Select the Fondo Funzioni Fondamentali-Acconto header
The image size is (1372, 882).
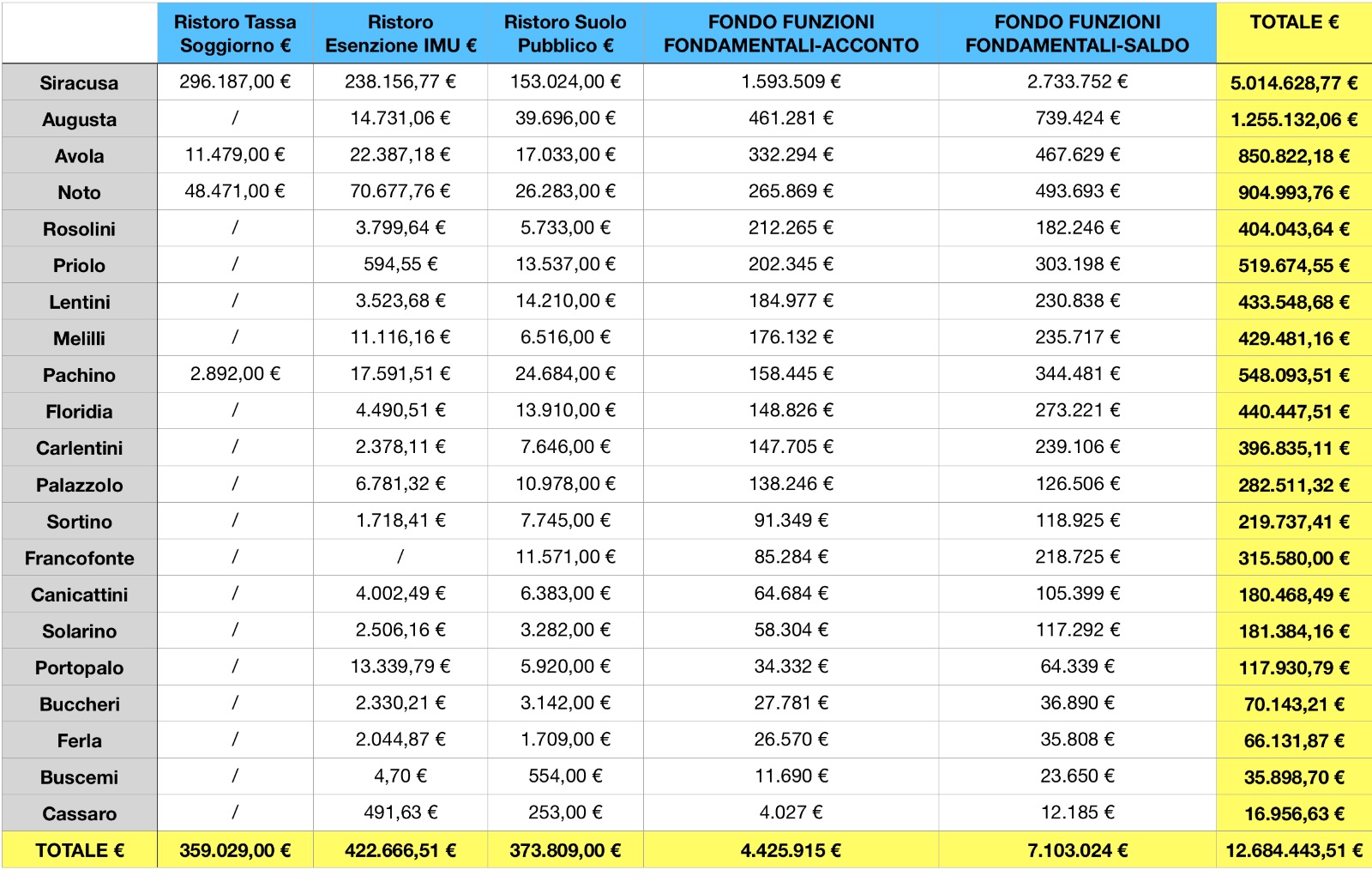[x=791, y=33]
